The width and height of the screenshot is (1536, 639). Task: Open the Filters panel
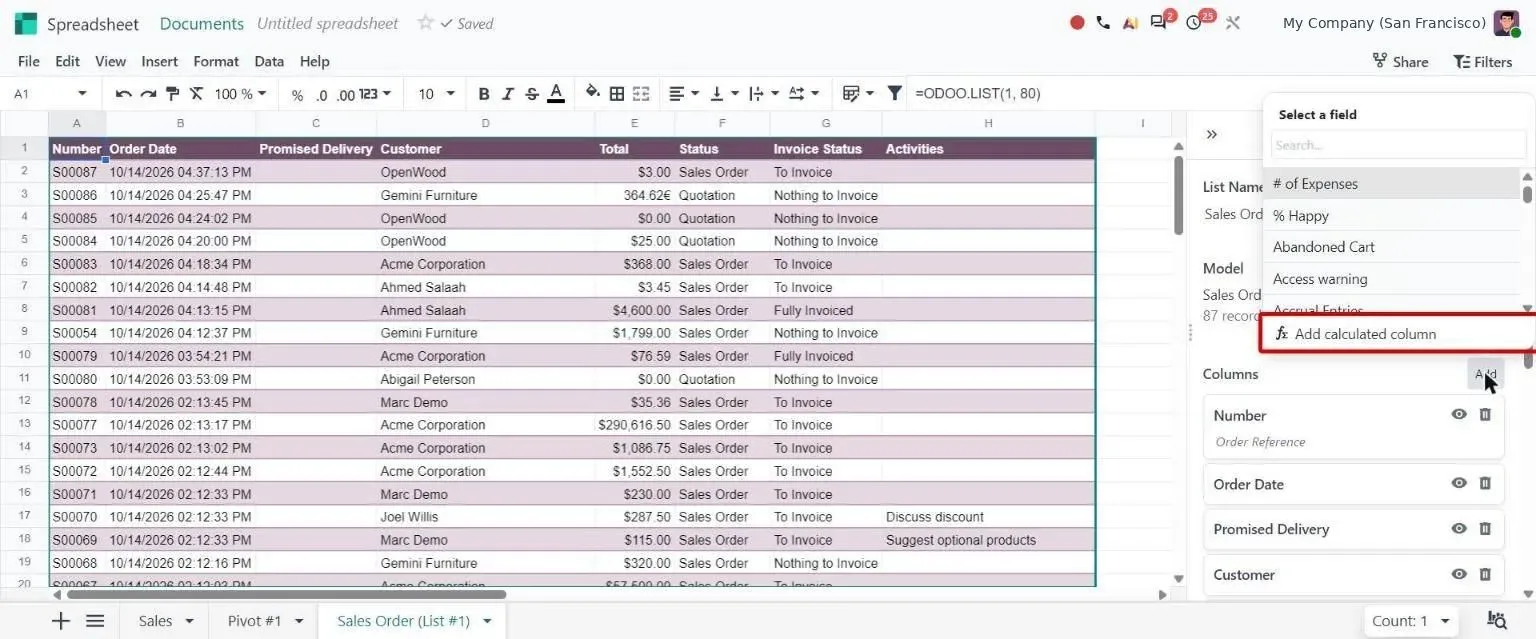[x=1483, y=61]
